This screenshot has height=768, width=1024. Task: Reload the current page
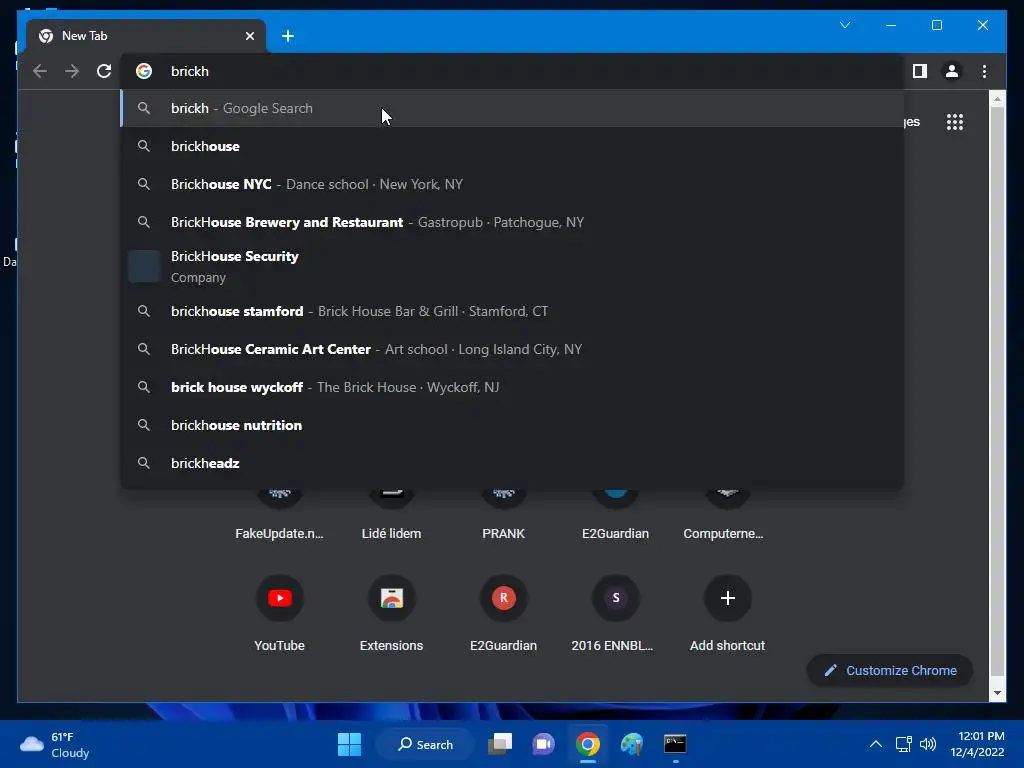pos(104,71)
